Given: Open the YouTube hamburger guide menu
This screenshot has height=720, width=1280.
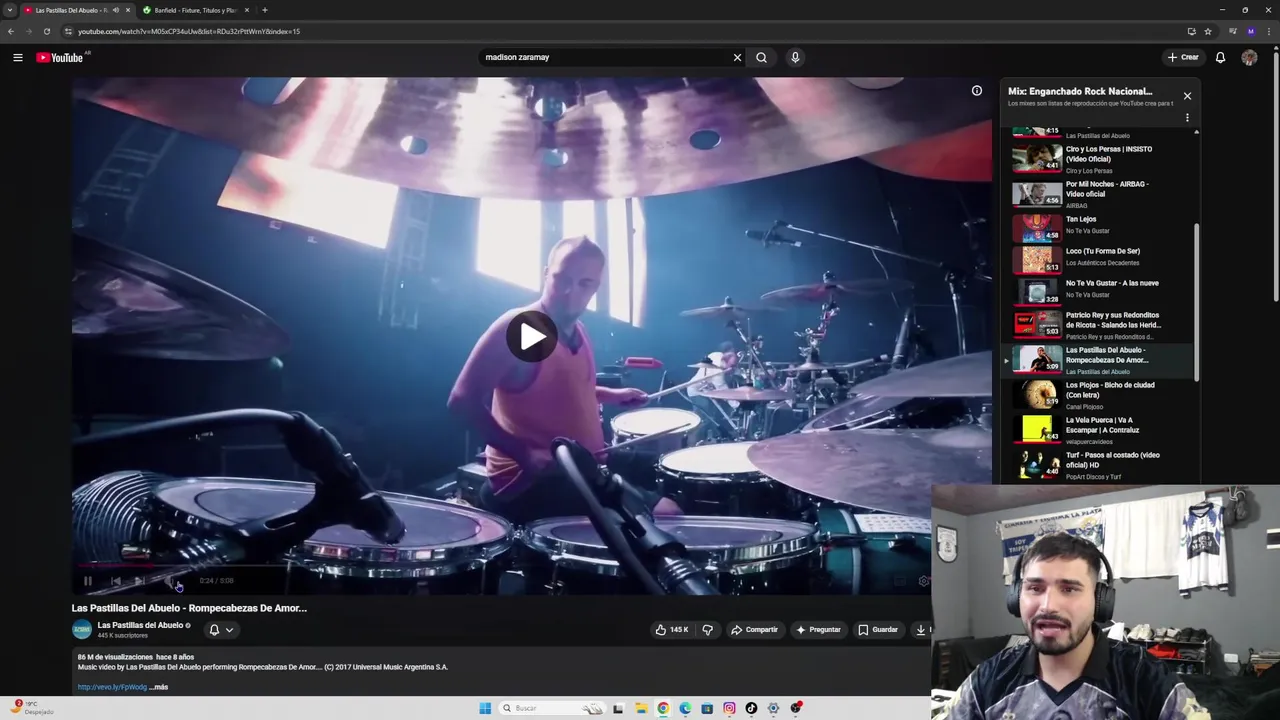Looking at the screenshot, I should pyautogui.click(x=18, y=57).
